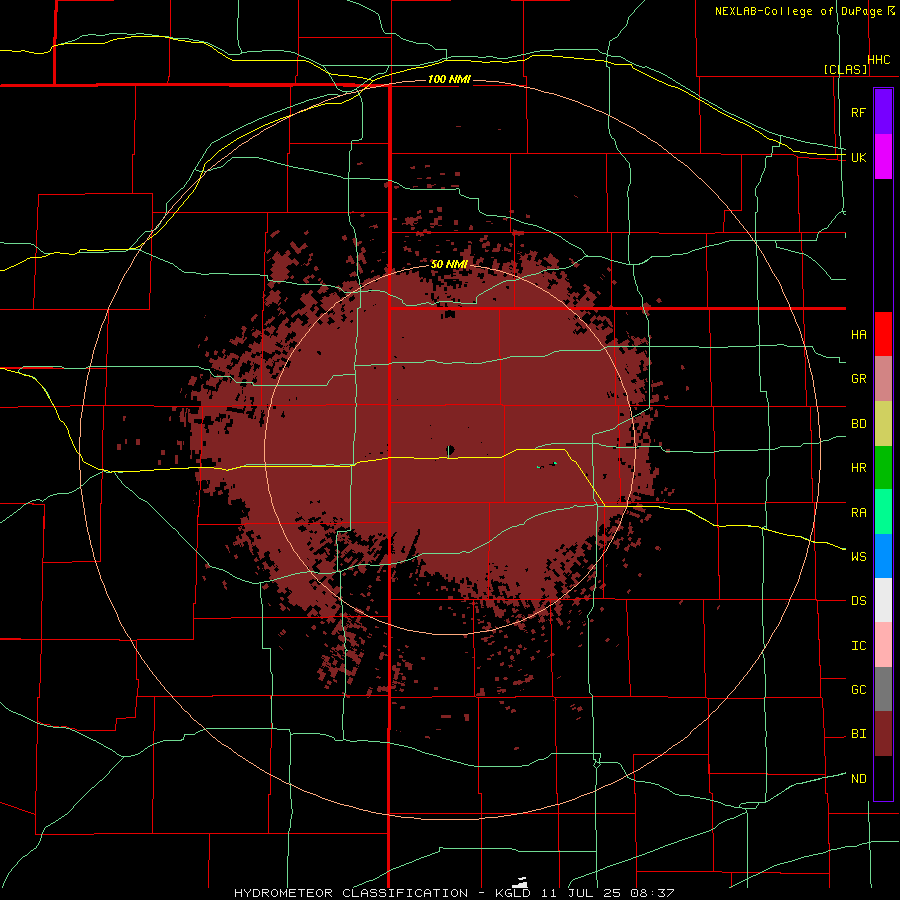Click the dusty pink GR legend swatch
900x900 pixels.
[883, 378]
